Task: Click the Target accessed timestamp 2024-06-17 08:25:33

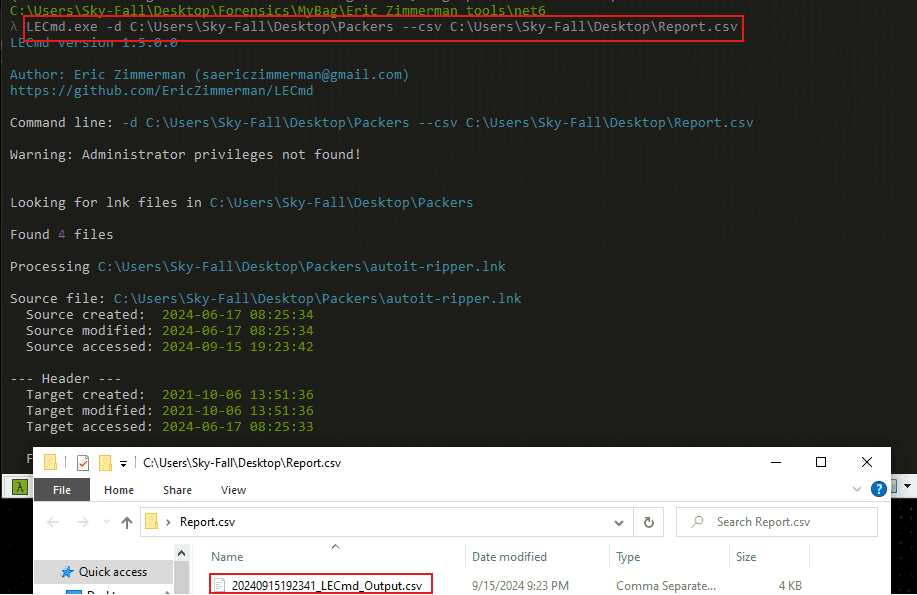Action: [x=237, y=427]
